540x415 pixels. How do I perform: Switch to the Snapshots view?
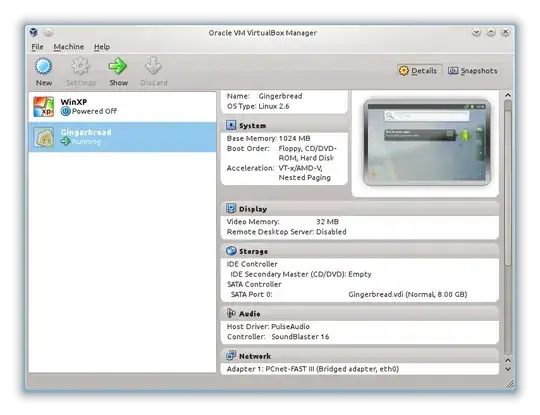[472, 71]
